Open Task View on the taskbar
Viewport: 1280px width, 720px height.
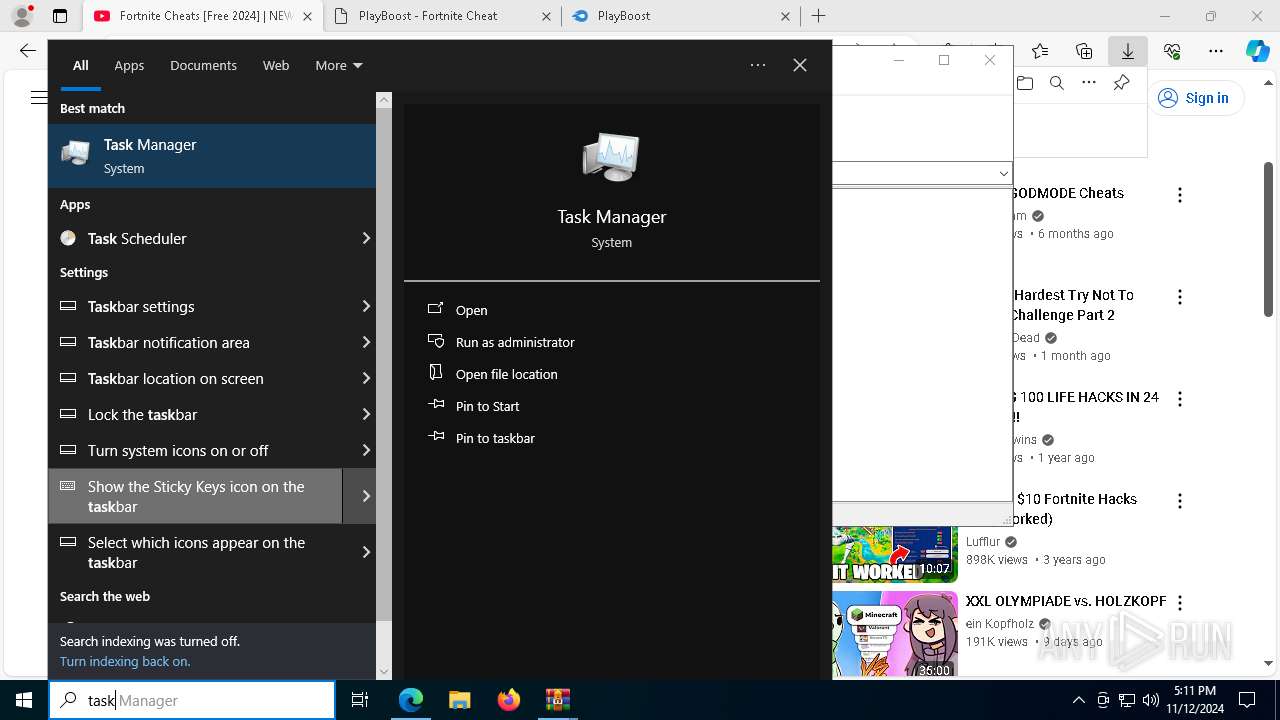(360, 700)
